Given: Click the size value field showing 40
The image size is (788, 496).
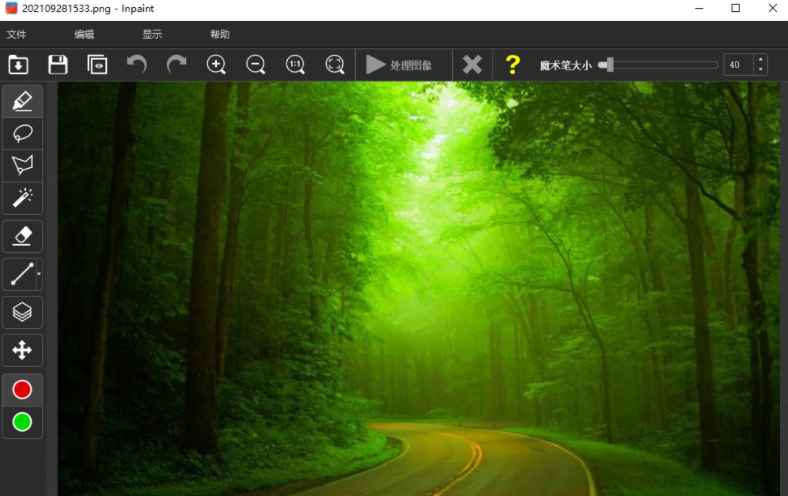Looking at the screenshot, I should (x=738, y=65).
